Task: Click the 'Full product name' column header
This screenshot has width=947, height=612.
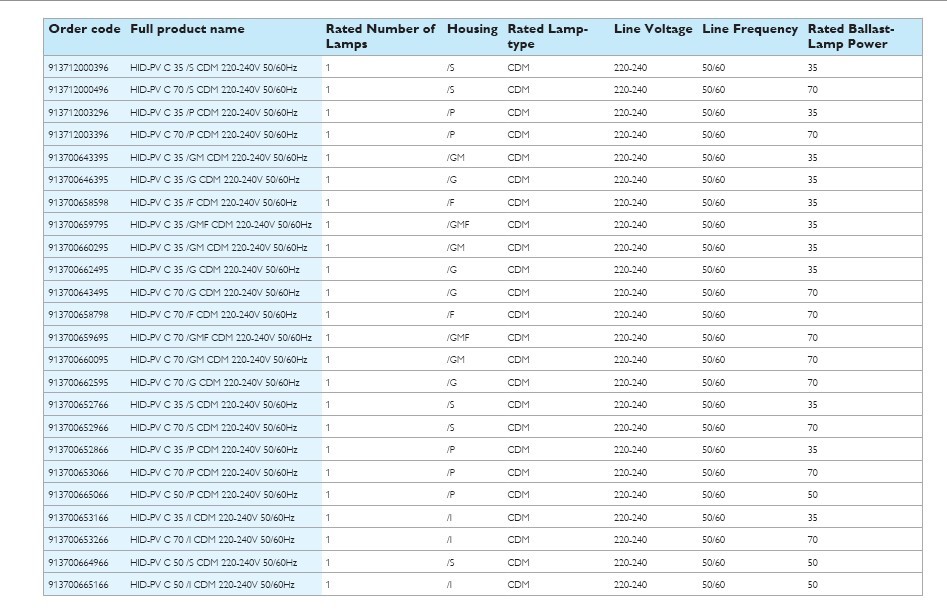Action: tap(187, 29)
